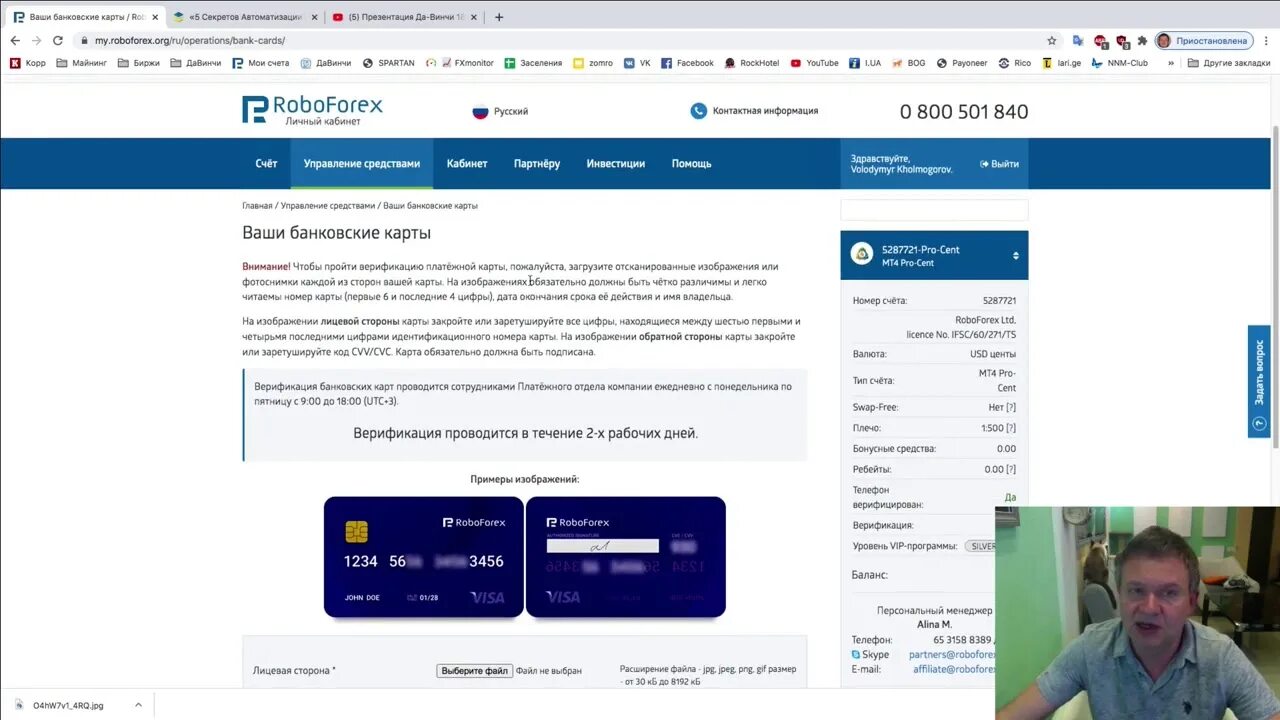Open the Корр bookmark
Image resolution: width=1280 pixels, height=720 pixels.
tap(28, 63)
